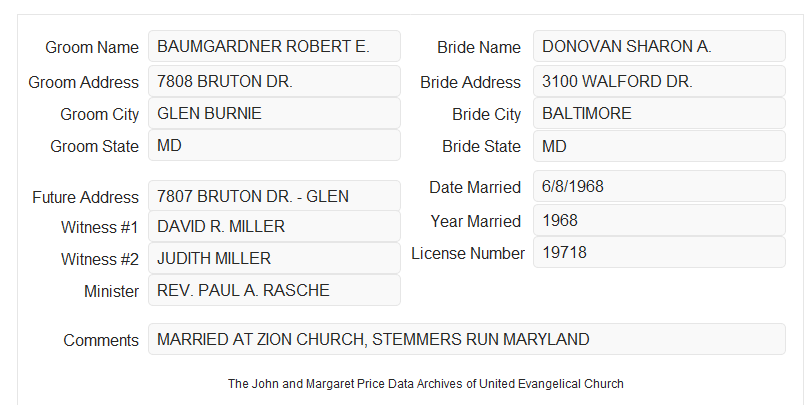Select the License Number field
The height and width of the screenshot is (405, 805).
tap(659, 252)
